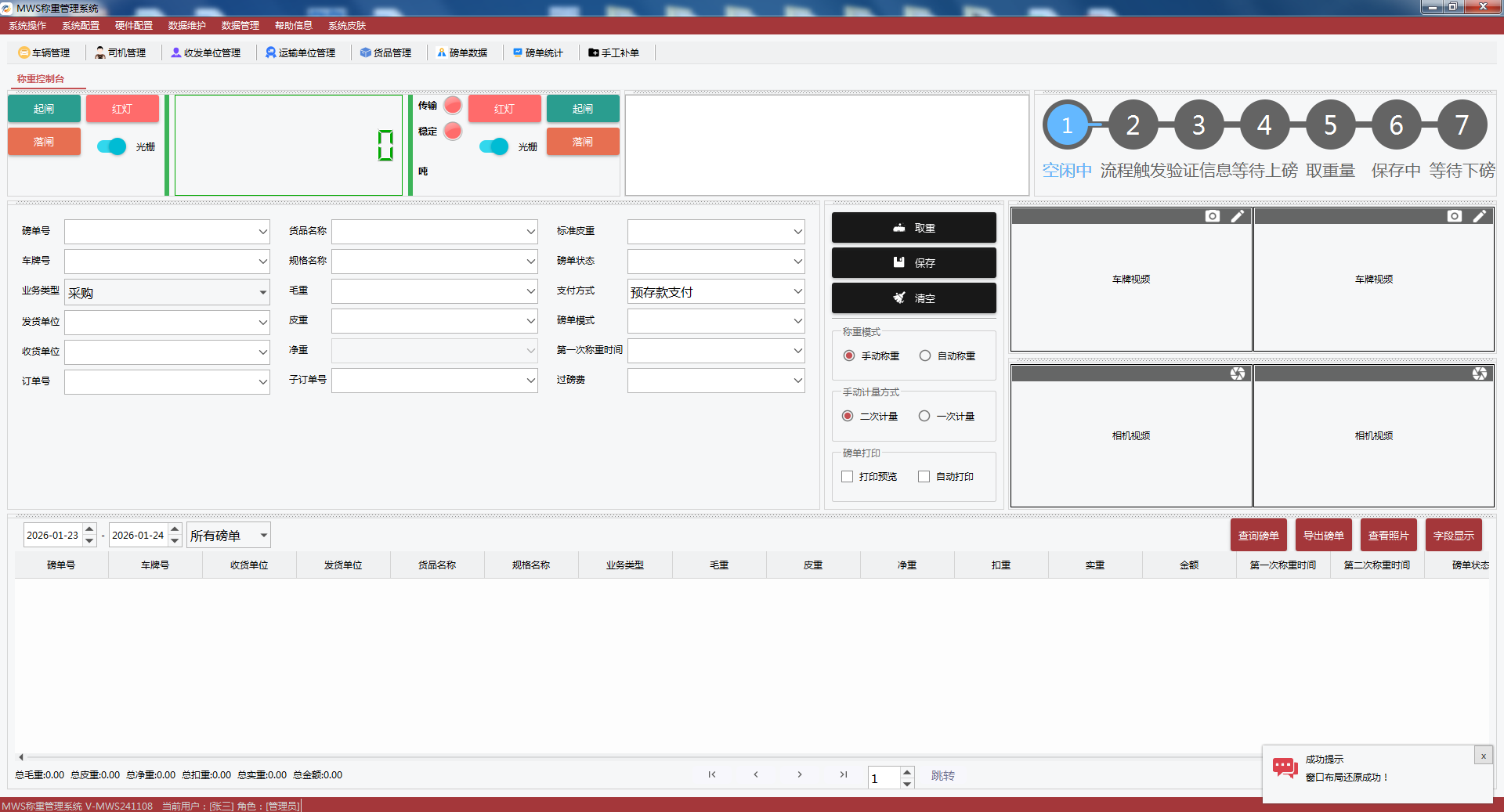Expand the 所有磅单 filter dropdown
This screenshot has height=812, width=1504.
(263, 536)
